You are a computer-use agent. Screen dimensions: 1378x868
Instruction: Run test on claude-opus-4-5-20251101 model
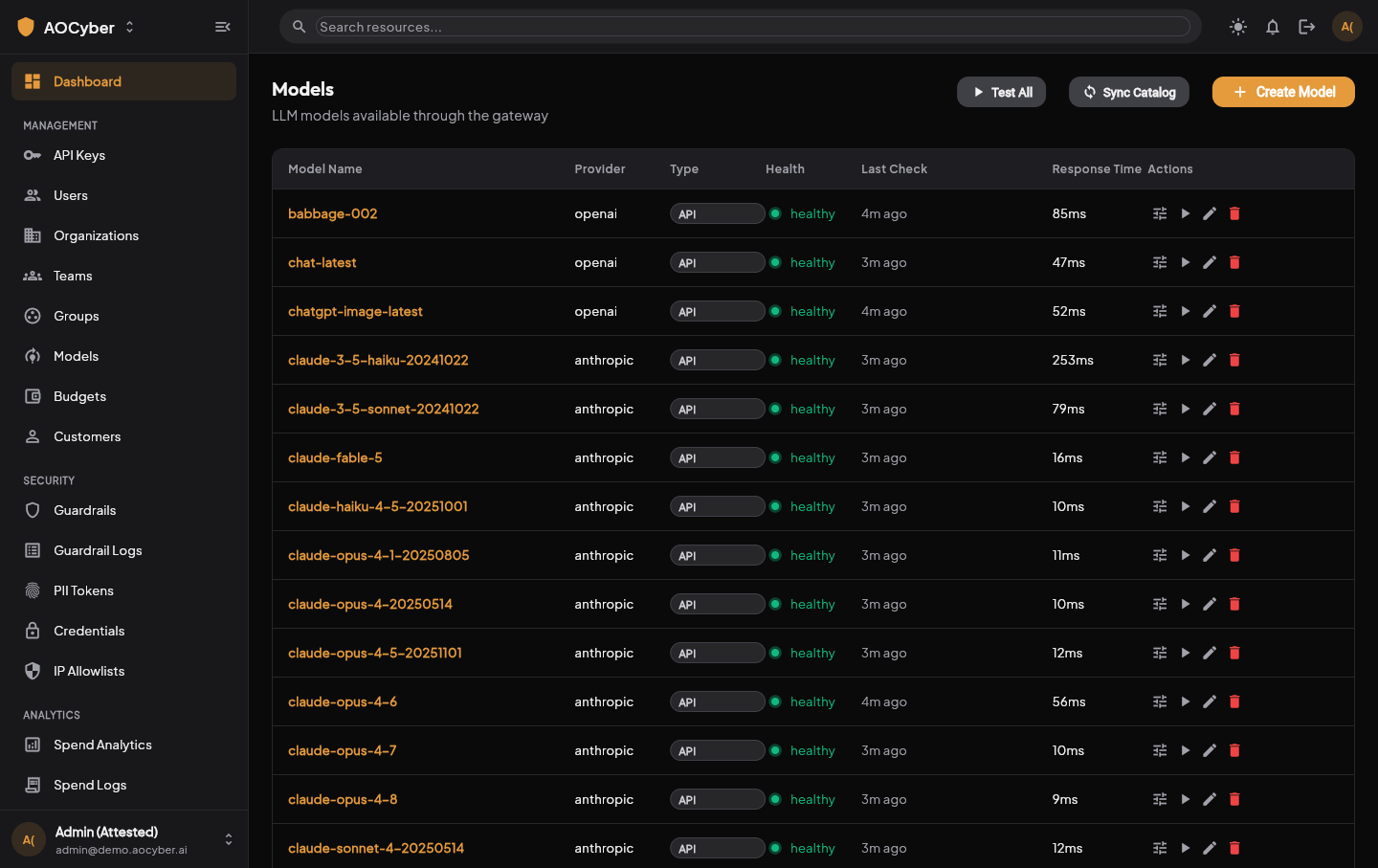pos(1185,653)
